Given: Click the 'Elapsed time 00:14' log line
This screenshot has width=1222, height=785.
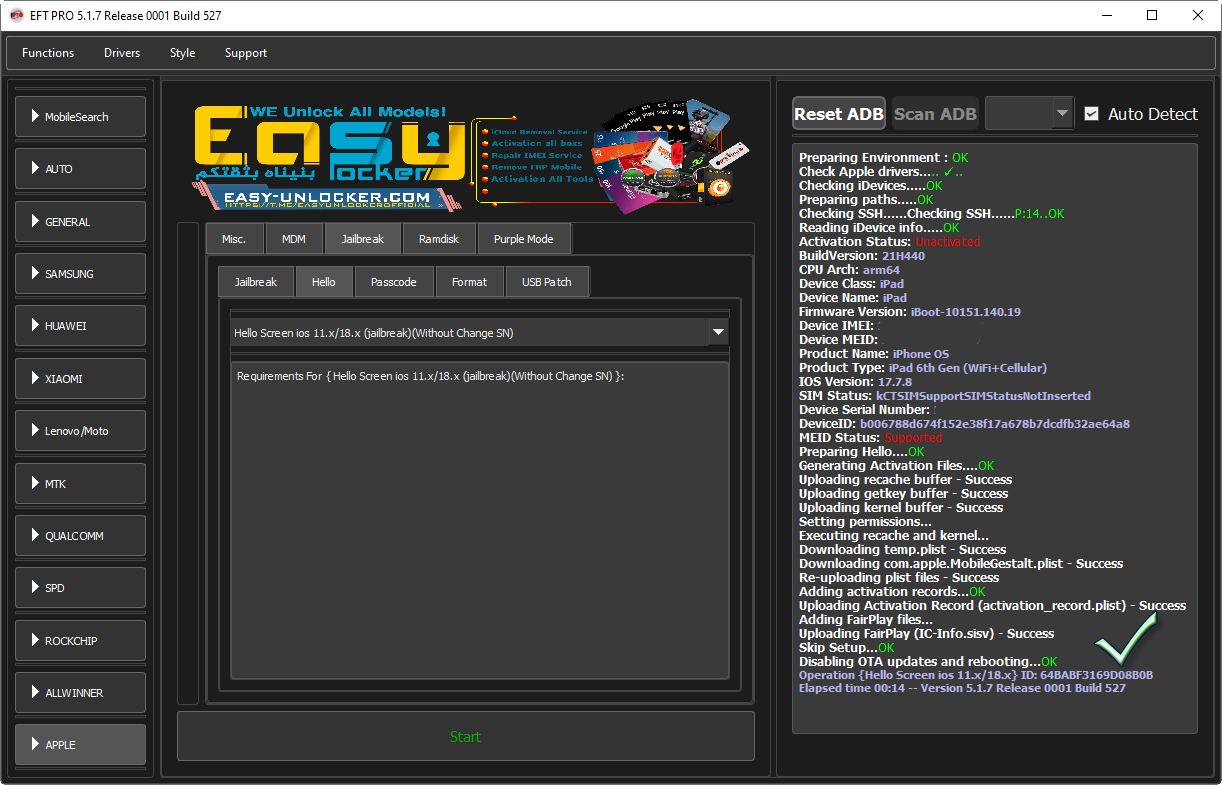Looking at the screenshot, I should (x=962, y=688).
